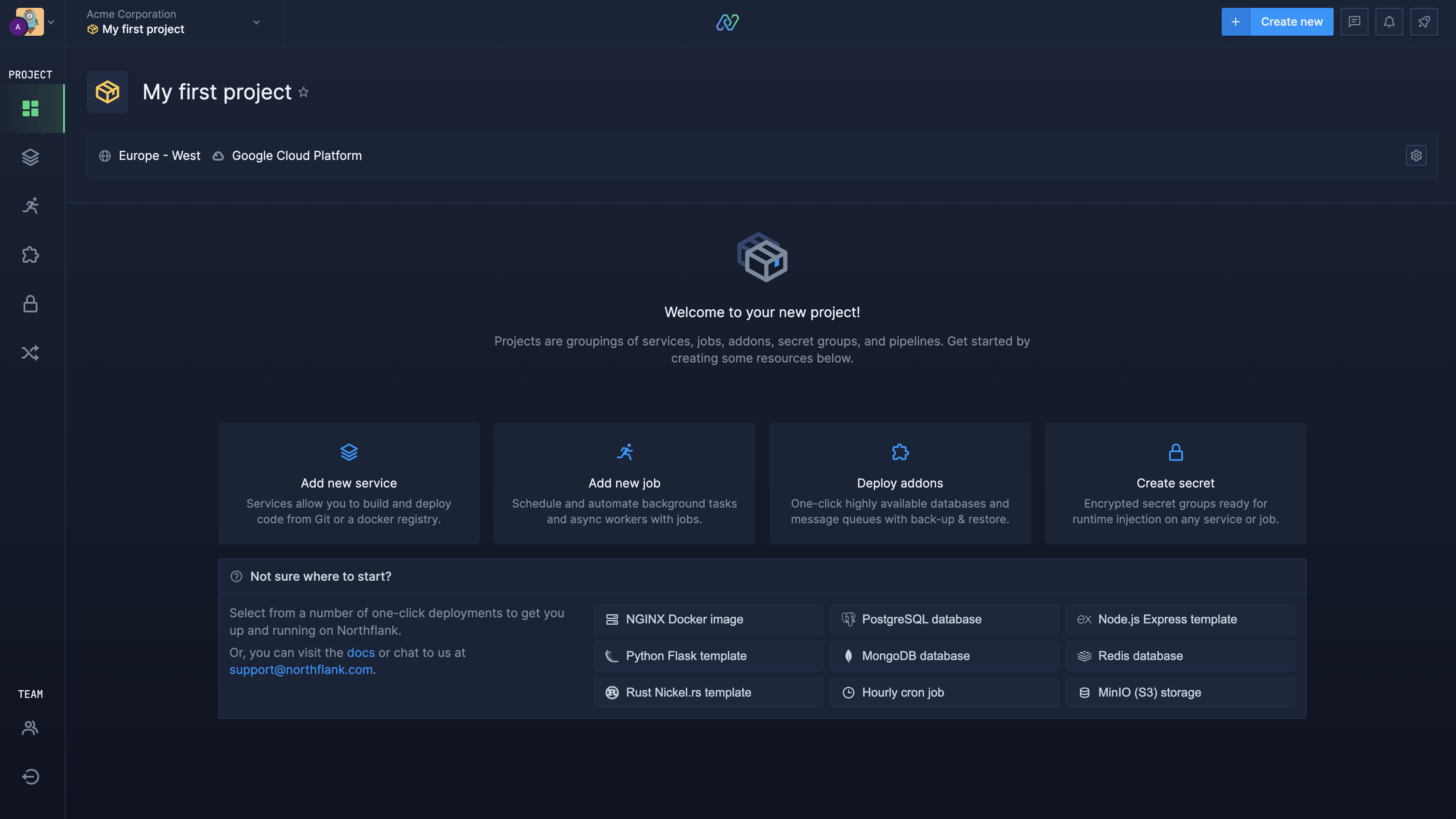Open the Secrets section in the sidebar
1456x819 pixels.
click(30, 304)
